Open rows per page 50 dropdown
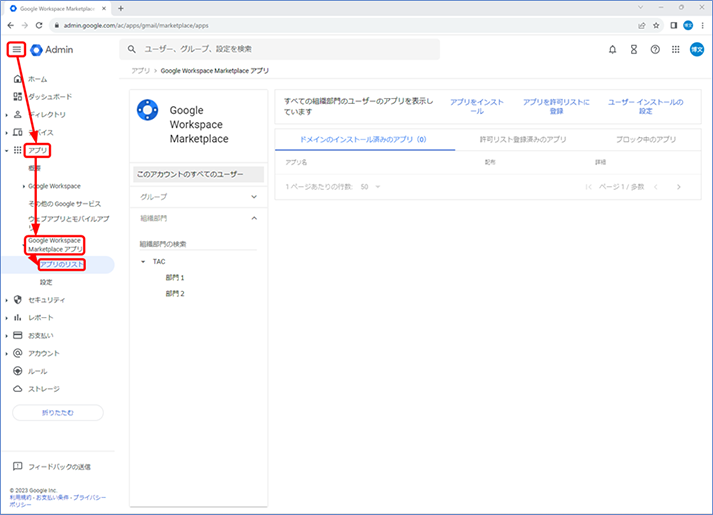The height and width of the screenshot is (515, 713). [371, 187]
